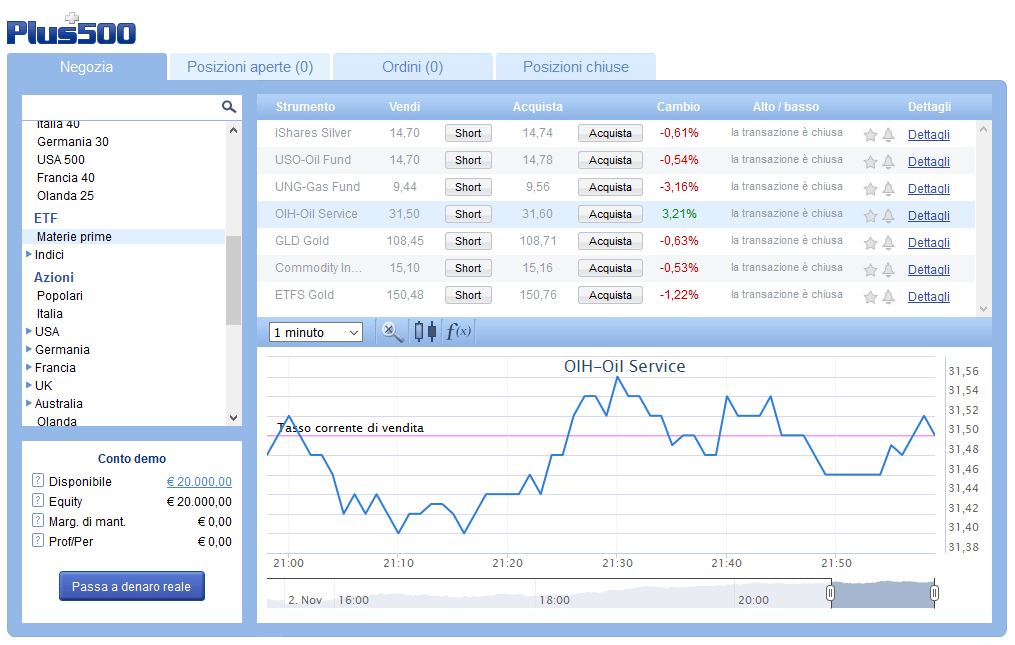The image size is (1015, 645).
Task: Click left handle of chart range slider
Action: click(x=831, y=593)
